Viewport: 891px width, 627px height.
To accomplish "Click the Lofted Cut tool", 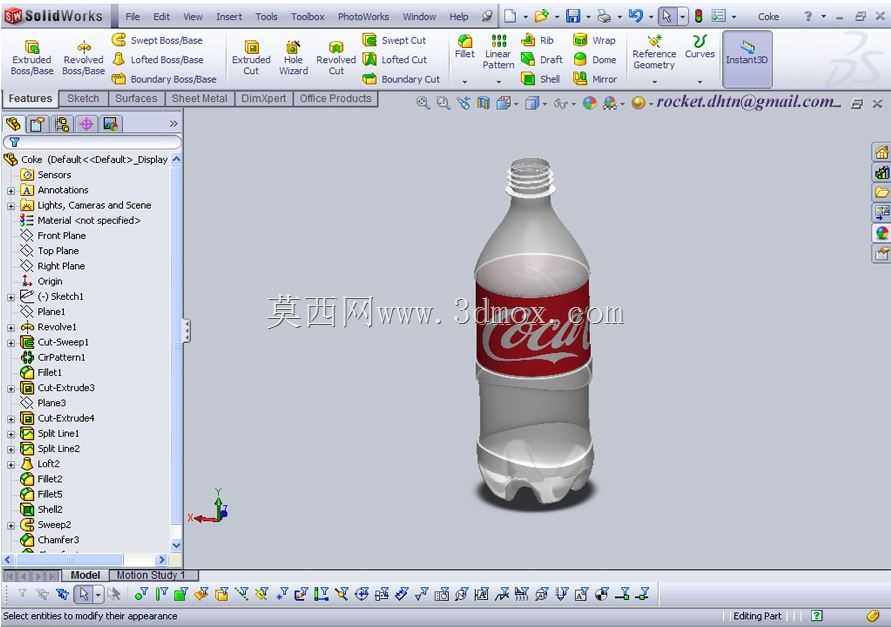I will (x=395, y=60).
